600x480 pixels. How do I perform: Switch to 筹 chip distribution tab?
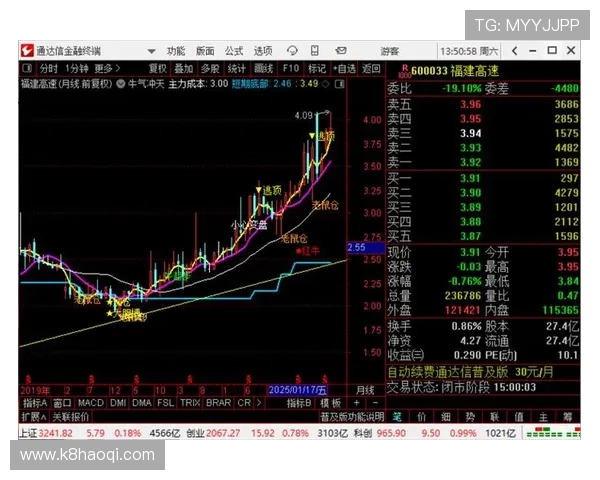(x=567, y=417)
